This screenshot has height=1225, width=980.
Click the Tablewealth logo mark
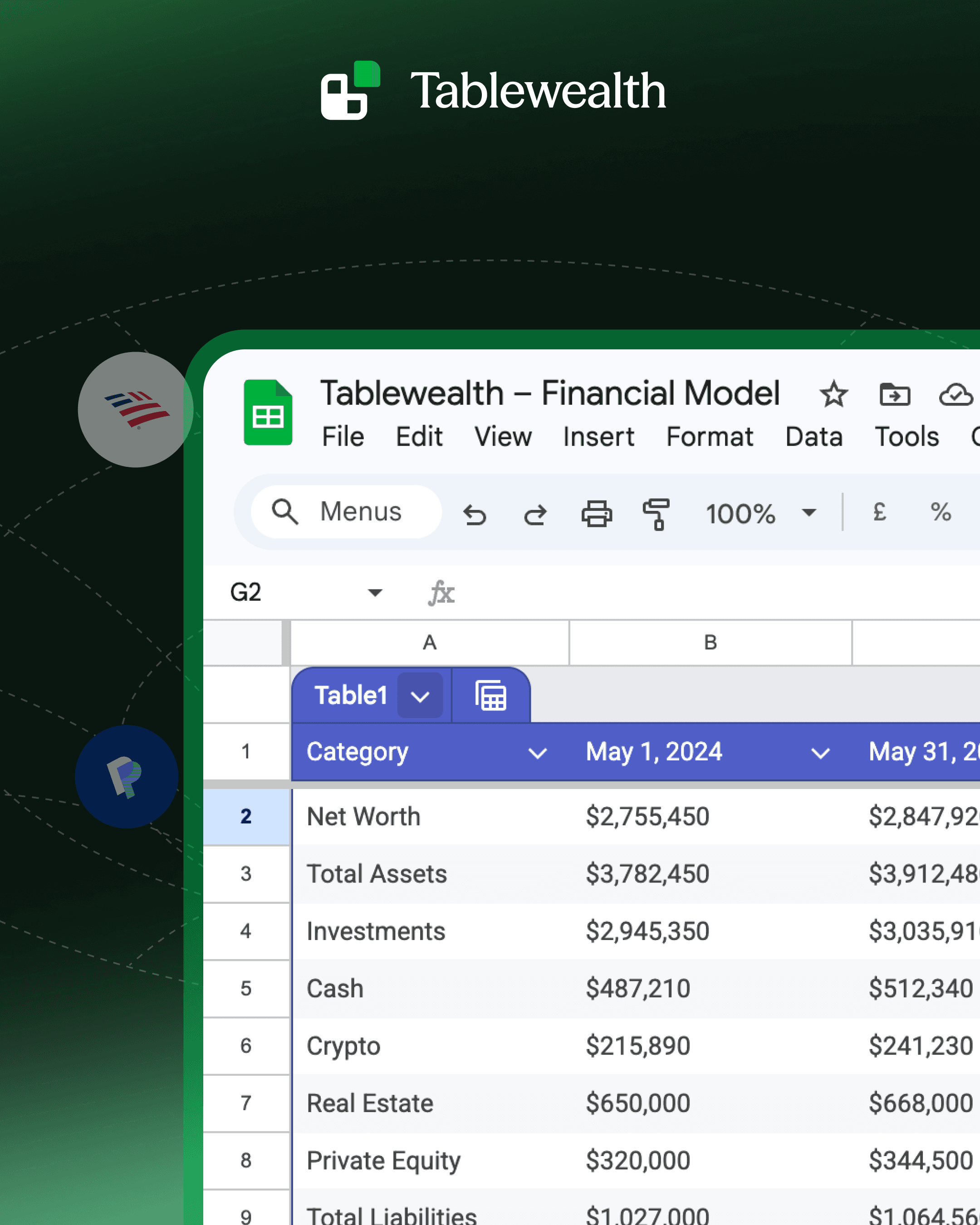pos(351,90)
